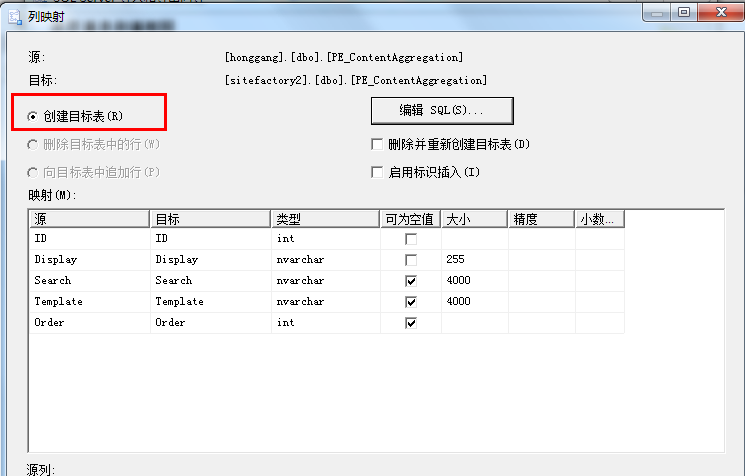Select source cell Template

point(89,302)
